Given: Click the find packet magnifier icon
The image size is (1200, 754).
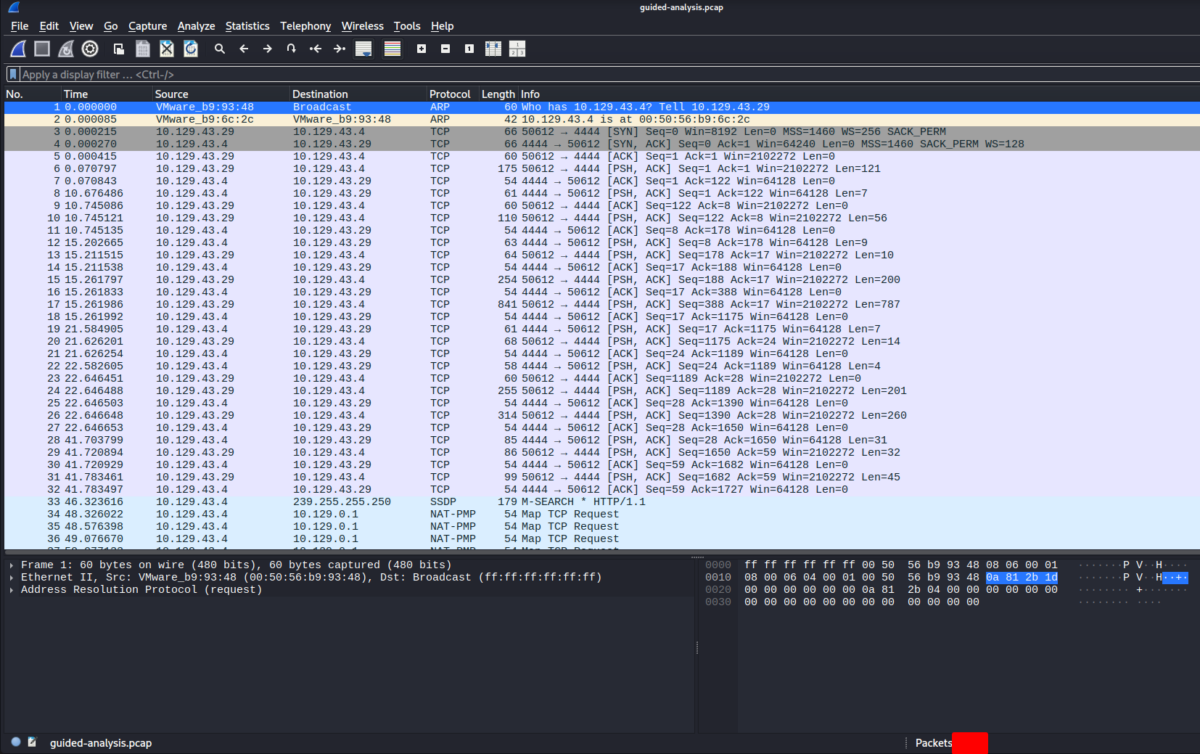Looking at the screenshot, I should coord(219,48).
